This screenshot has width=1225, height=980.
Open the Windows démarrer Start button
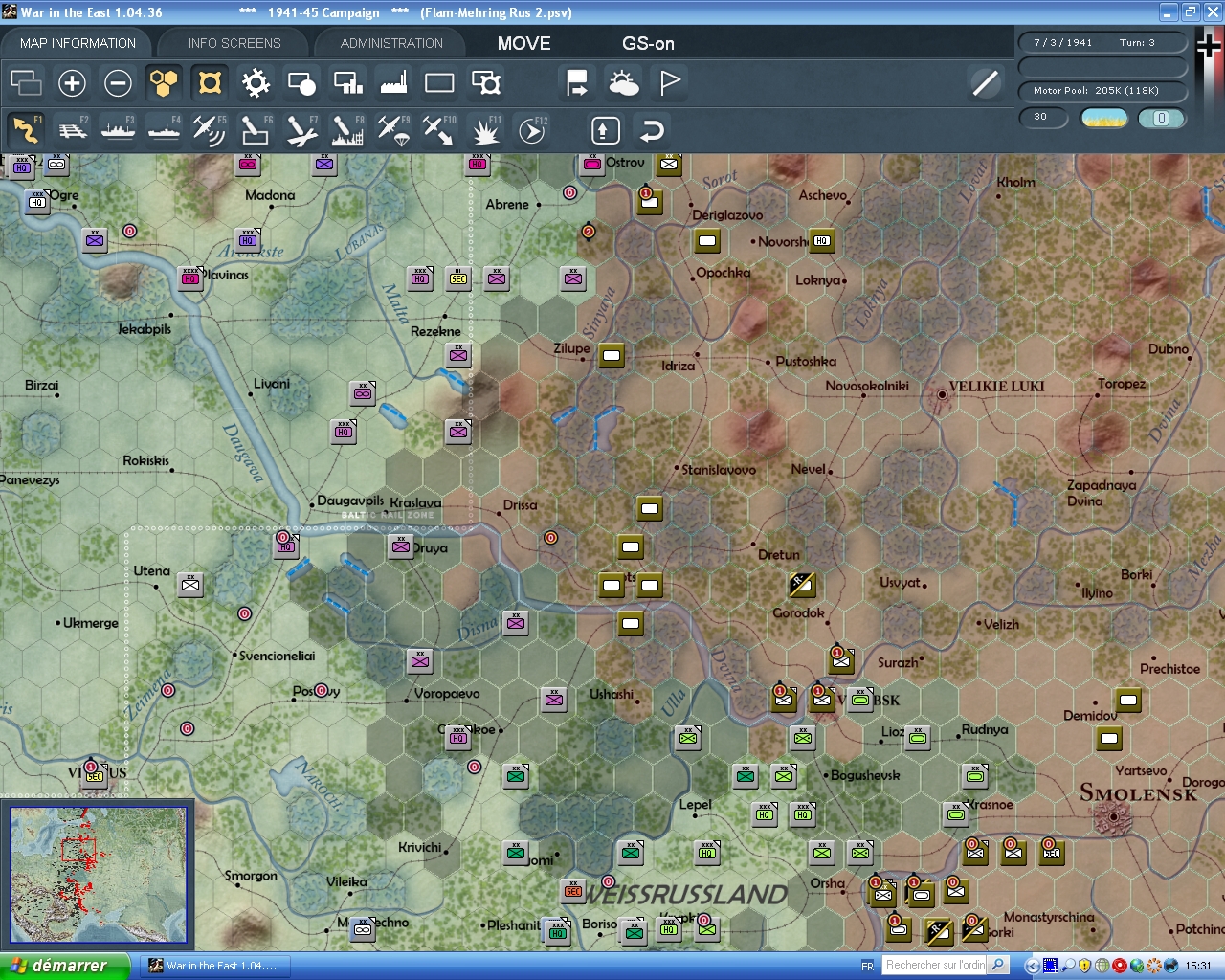click(64, 966)
